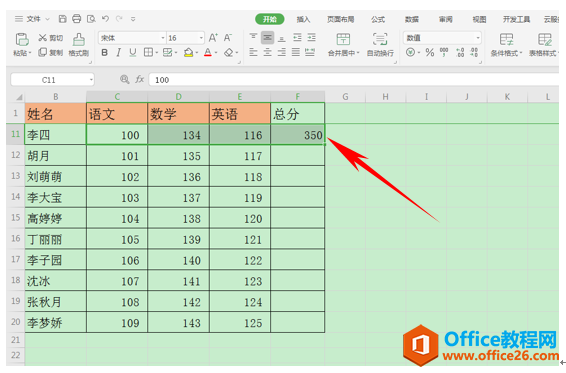Expand the Name Box C11 dropdown
This screenshot has height=373, width=566.
point(91,80)
